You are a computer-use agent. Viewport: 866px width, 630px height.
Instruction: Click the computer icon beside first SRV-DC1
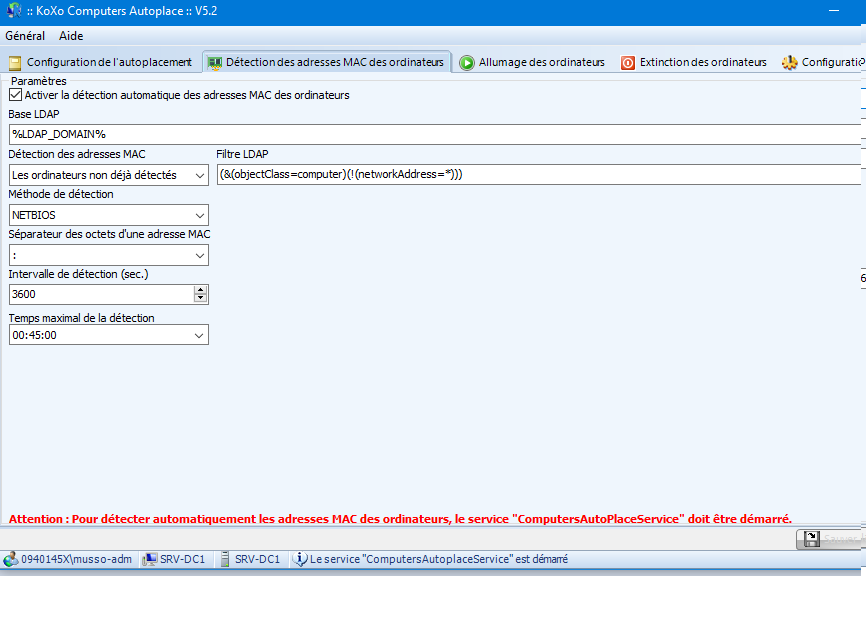(149, 559)
